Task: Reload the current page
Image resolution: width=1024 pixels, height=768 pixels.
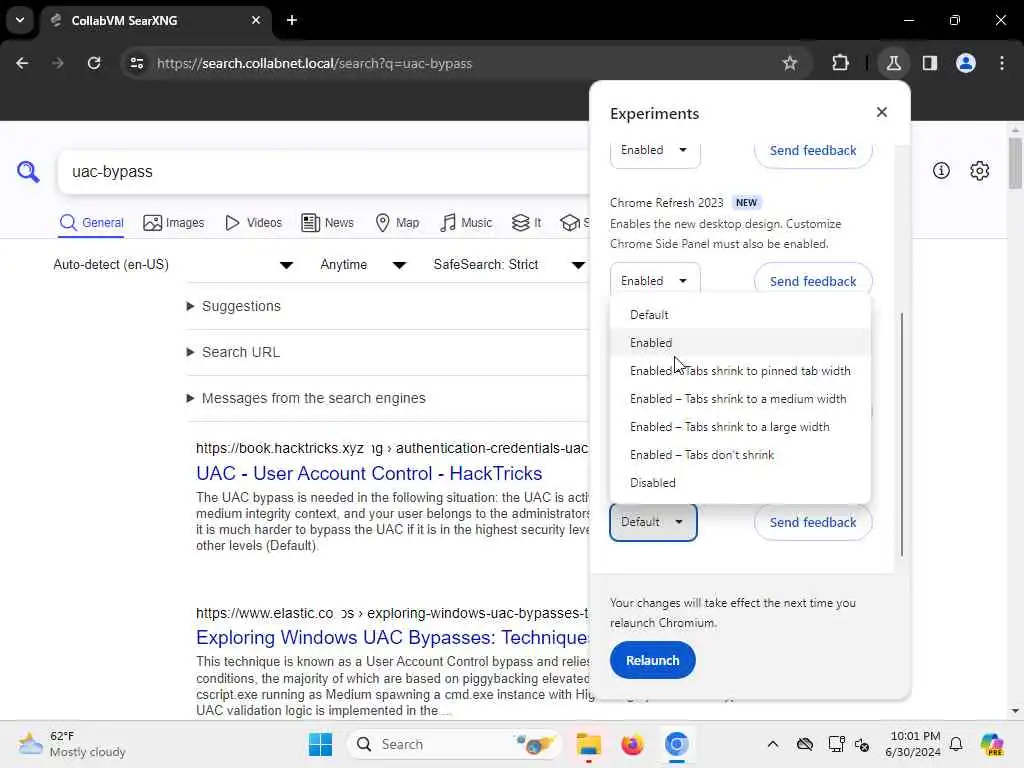Action: [x=94, y=63]
